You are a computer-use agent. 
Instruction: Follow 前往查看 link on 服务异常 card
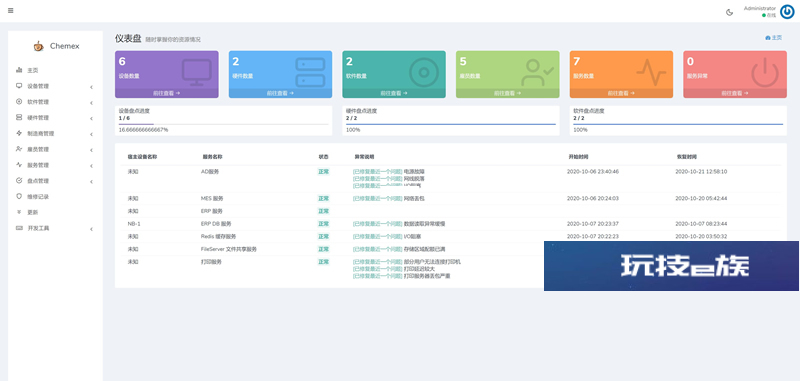click(735, 93)
